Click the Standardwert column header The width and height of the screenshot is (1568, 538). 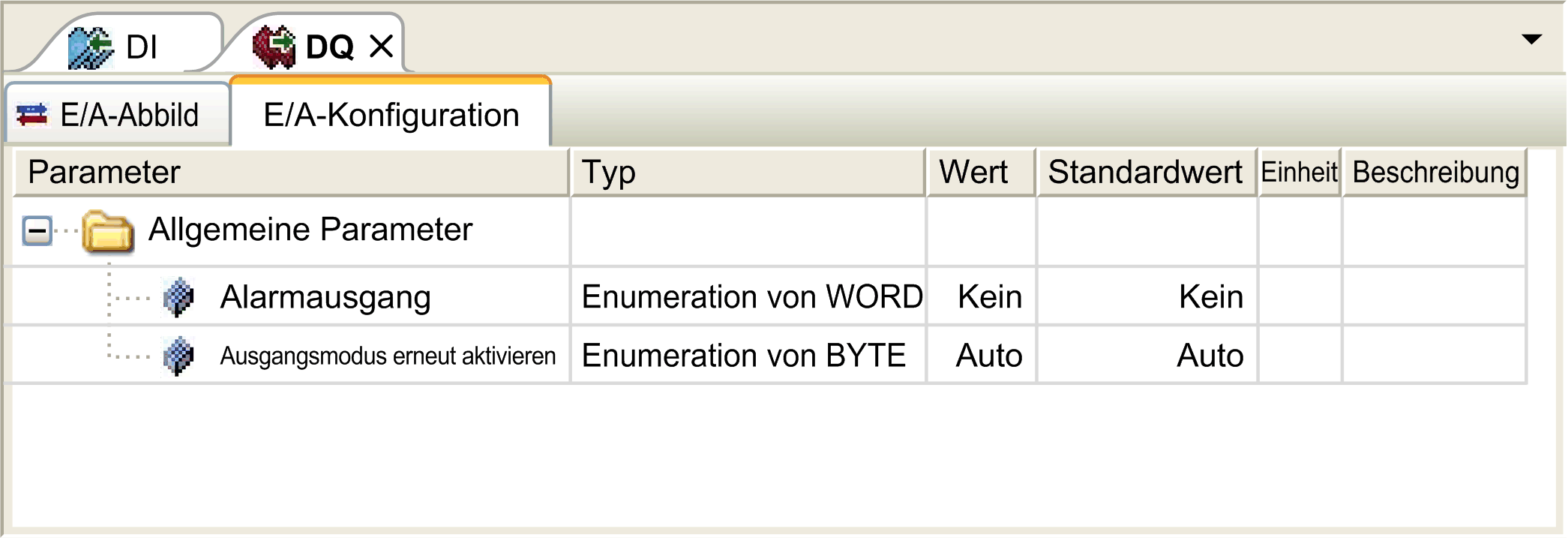point(1147,172)
